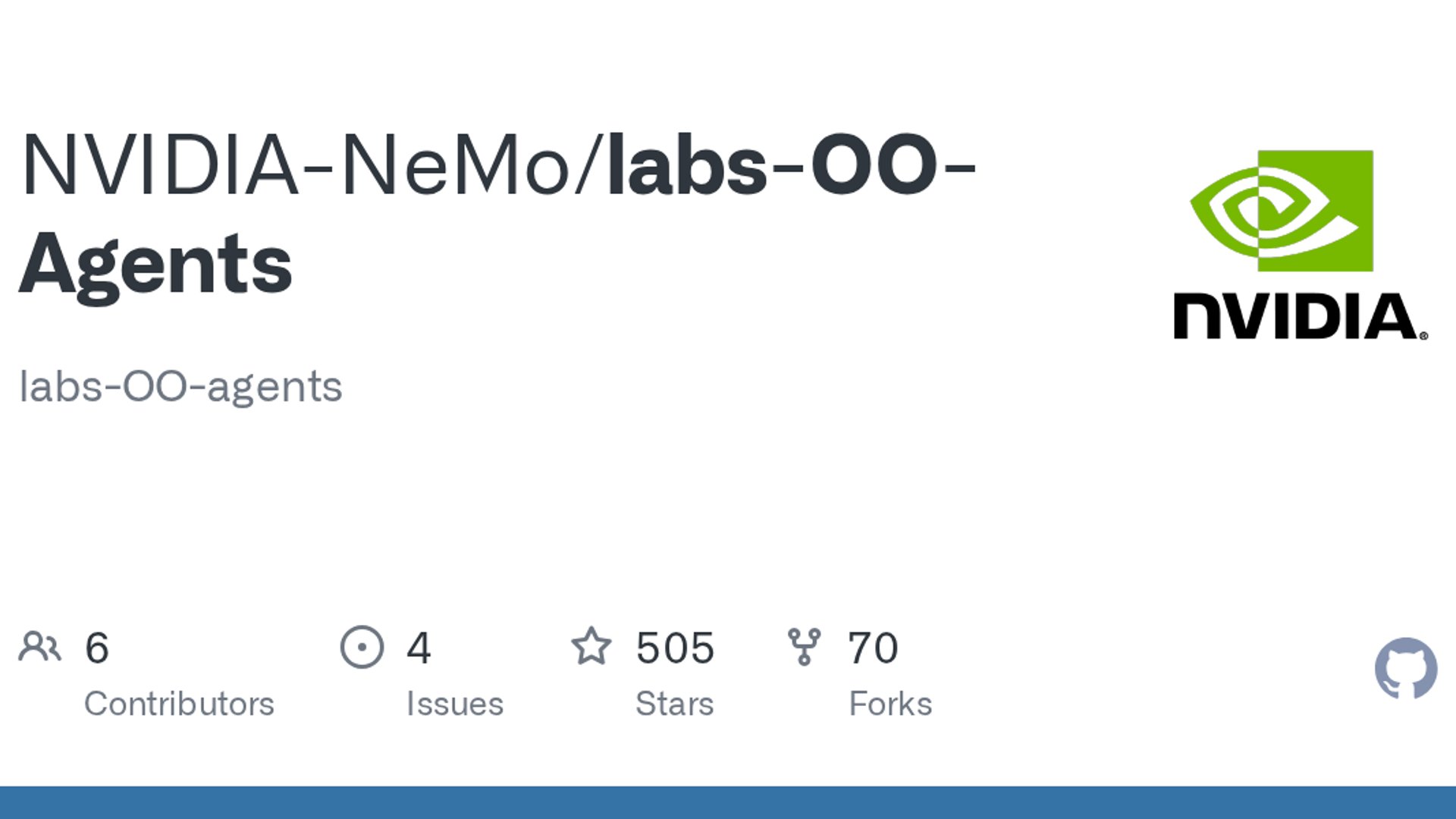The image size is (1456, 819).
Task: Click the Stars star icon
Action: tap(591, 647)
